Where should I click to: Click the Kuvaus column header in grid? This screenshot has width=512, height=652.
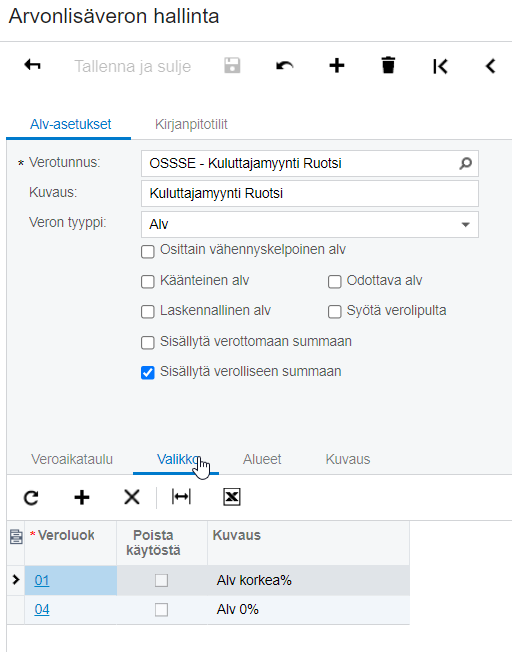pos(309,543)
